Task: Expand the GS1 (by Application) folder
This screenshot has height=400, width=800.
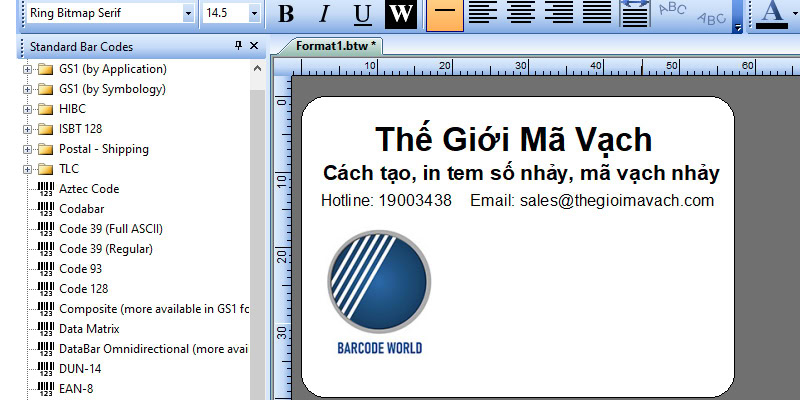Action: click(x=27, y=70)
